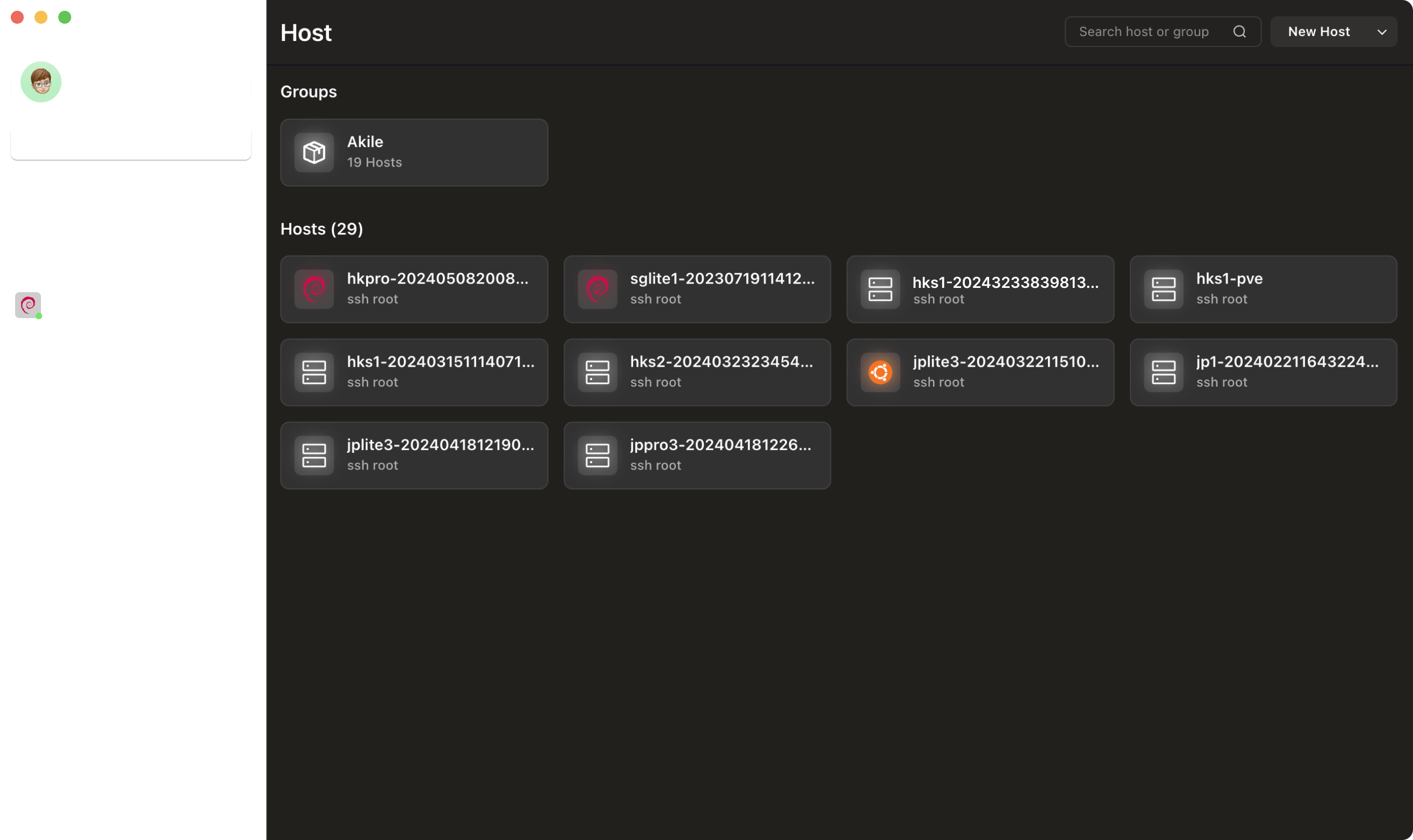1413x840 pixels.
Task: Click the Akile group cube icon
Action: pyautogui.click(x=314, y=152)
